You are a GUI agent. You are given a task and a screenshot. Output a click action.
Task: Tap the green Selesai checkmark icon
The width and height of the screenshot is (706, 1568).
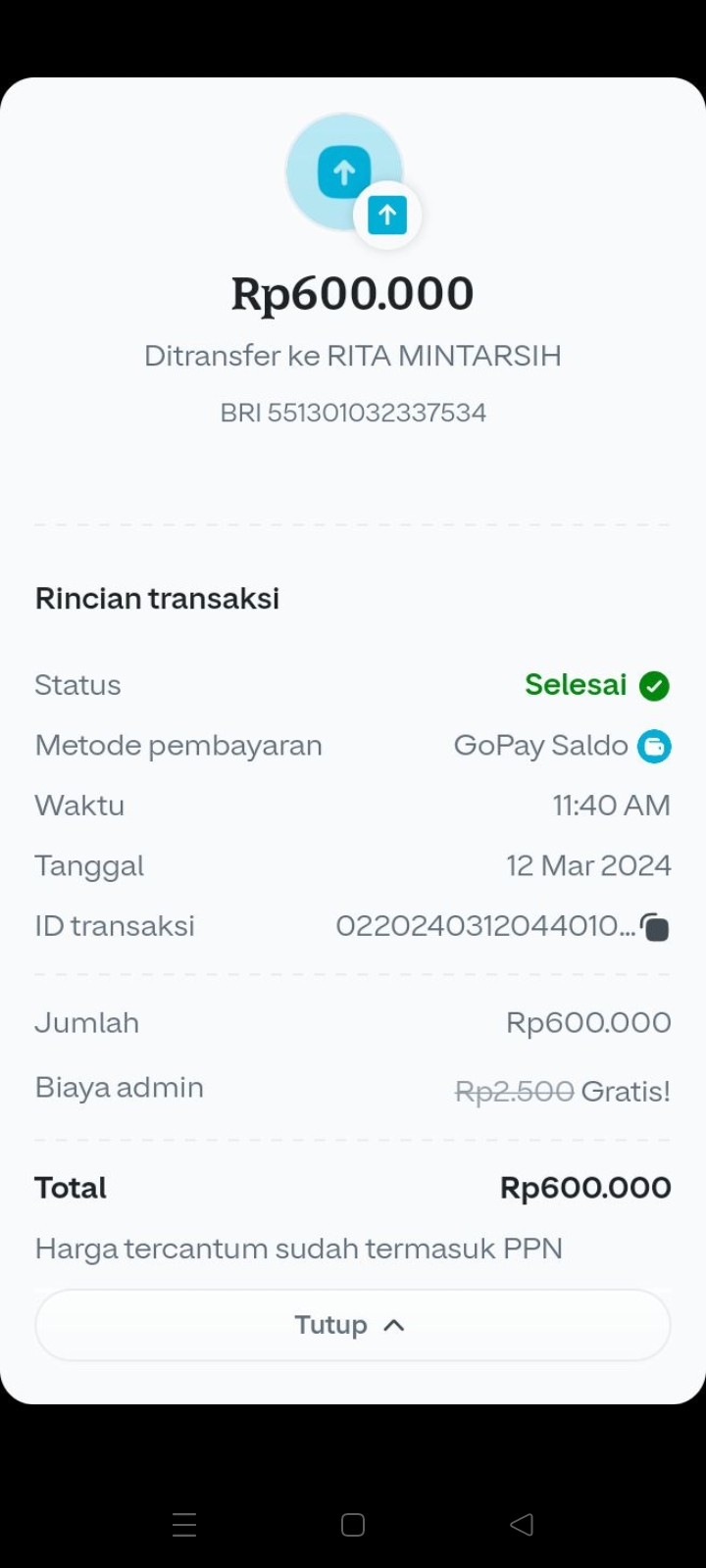click(x=654, y=686)
